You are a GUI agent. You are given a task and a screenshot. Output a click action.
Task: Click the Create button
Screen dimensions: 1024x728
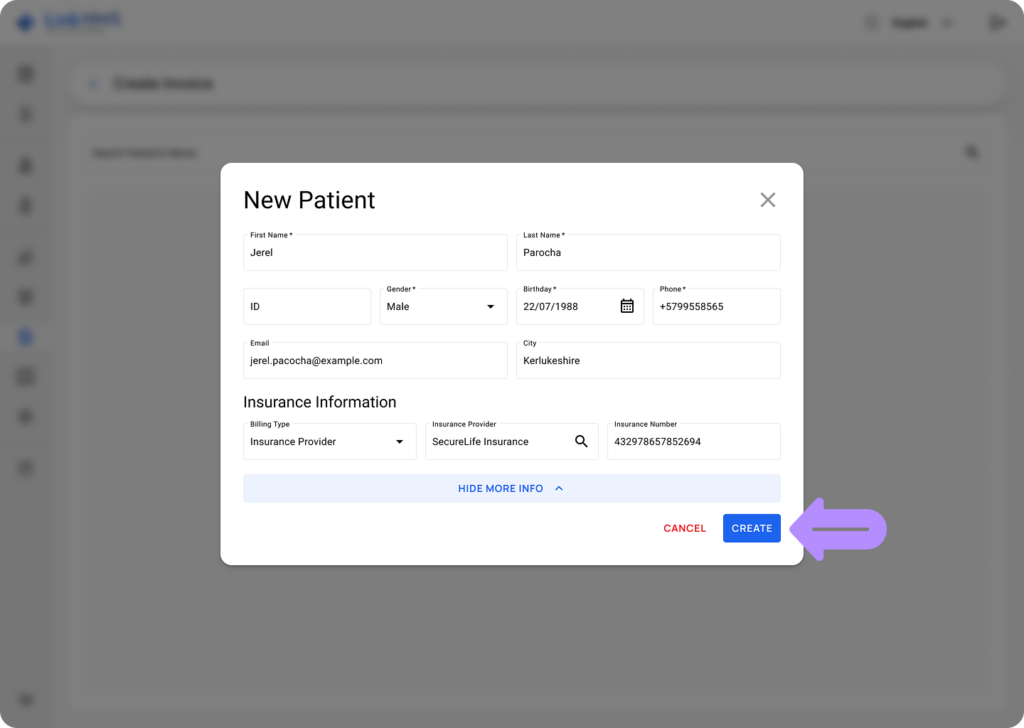(752, 528)
